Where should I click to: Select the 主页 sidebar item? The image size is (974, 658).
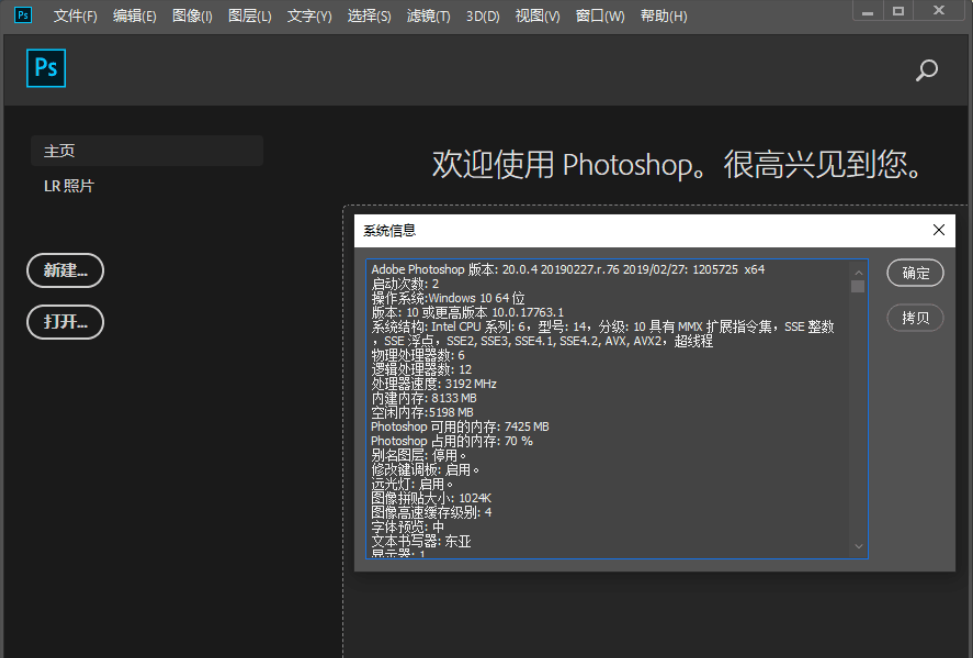(147, 150)
